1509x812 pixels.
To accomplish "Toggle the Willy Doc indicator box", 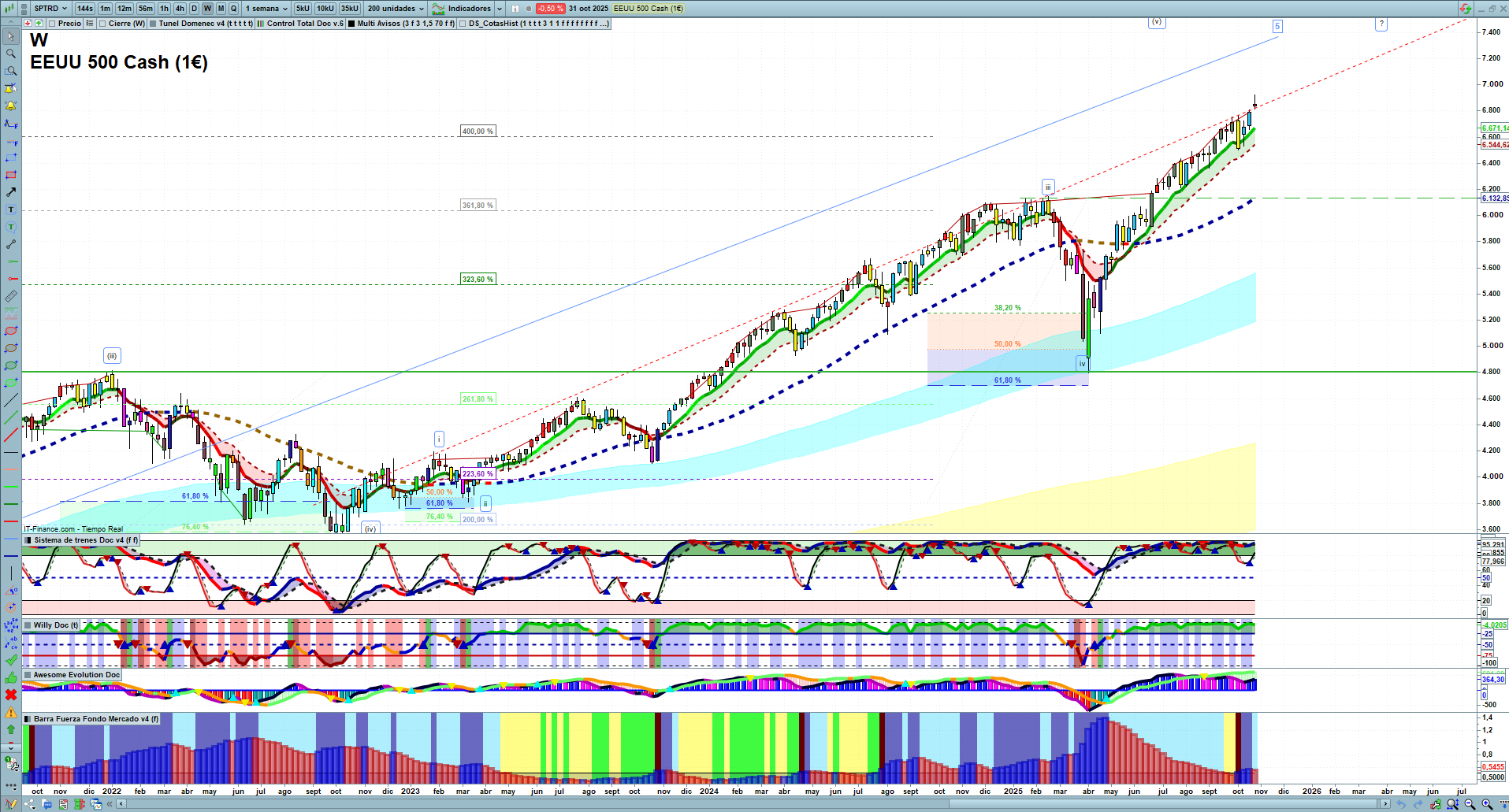I will 28,625.
